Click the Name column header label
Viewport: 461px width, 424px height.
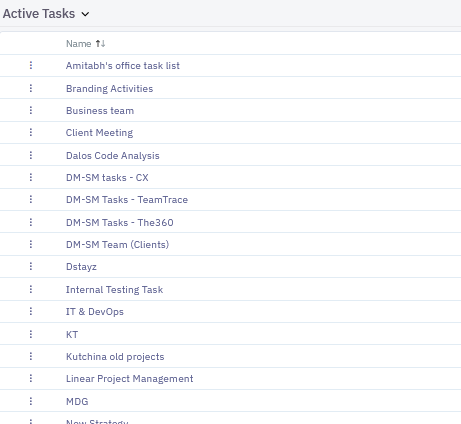coord(79,44)
